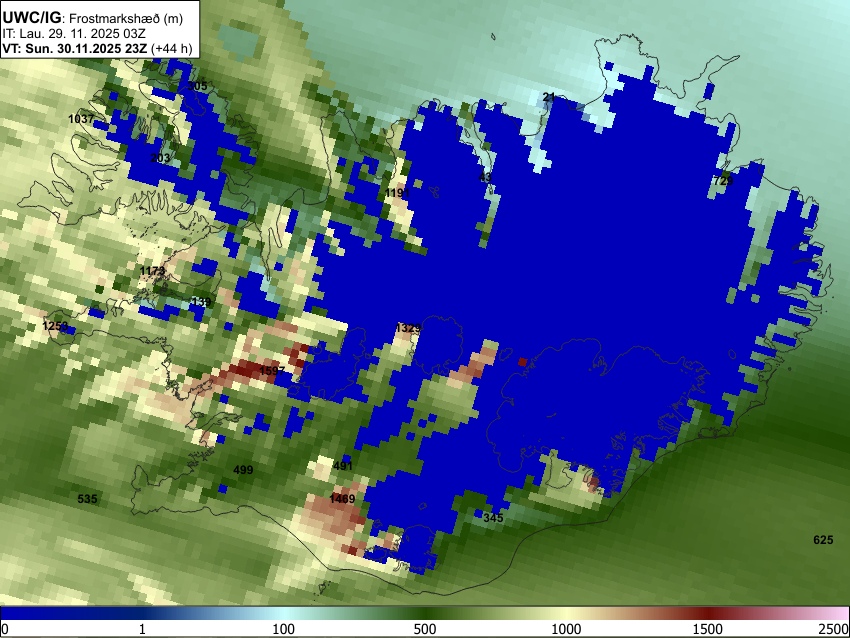Click the 1253 value label
Screen dimensions: 850x638
tap(55, 326)
